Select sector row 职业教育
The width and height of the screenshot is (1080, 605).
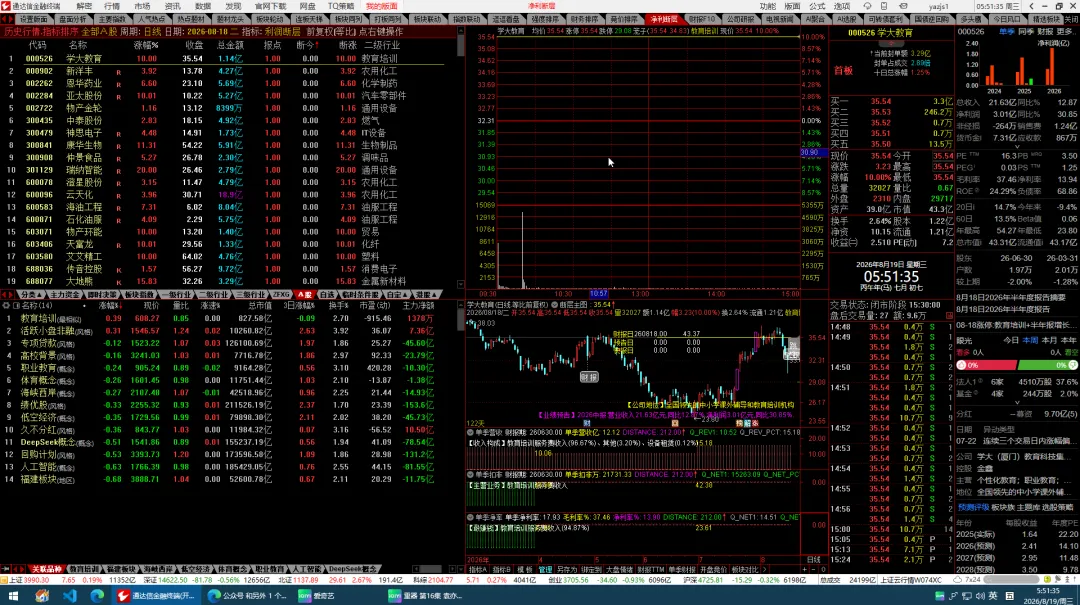coord(227,368)
